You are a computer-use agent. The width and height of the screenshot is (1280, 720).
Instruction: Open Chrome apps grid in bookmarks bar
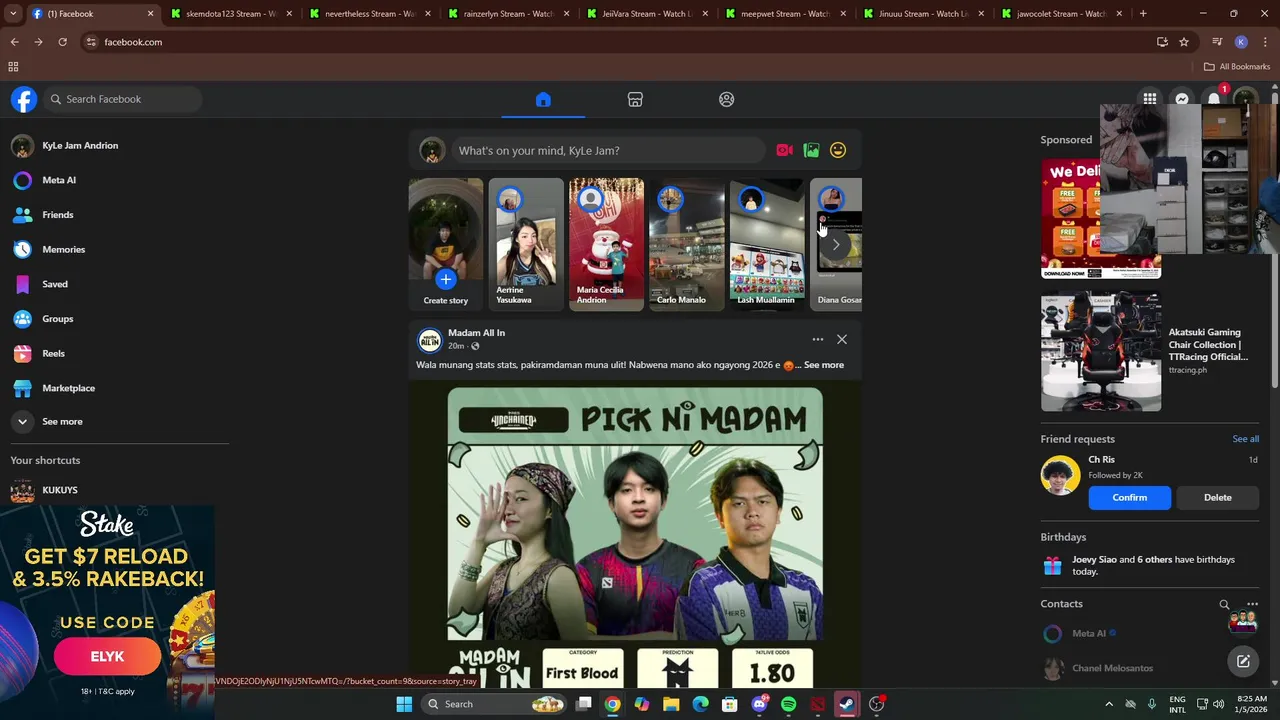[x=13, y=67]
